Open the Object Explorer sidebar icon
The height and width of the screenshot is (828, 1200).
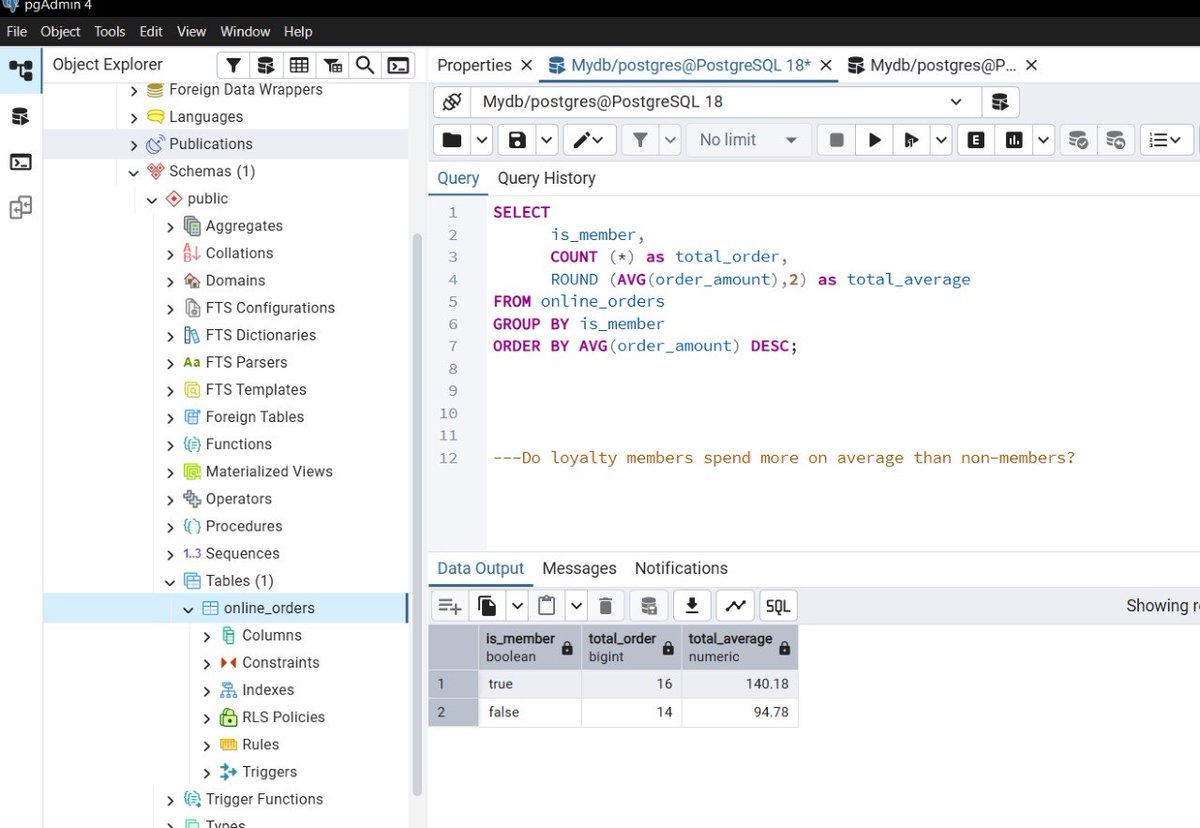click(x=20, y=70)
